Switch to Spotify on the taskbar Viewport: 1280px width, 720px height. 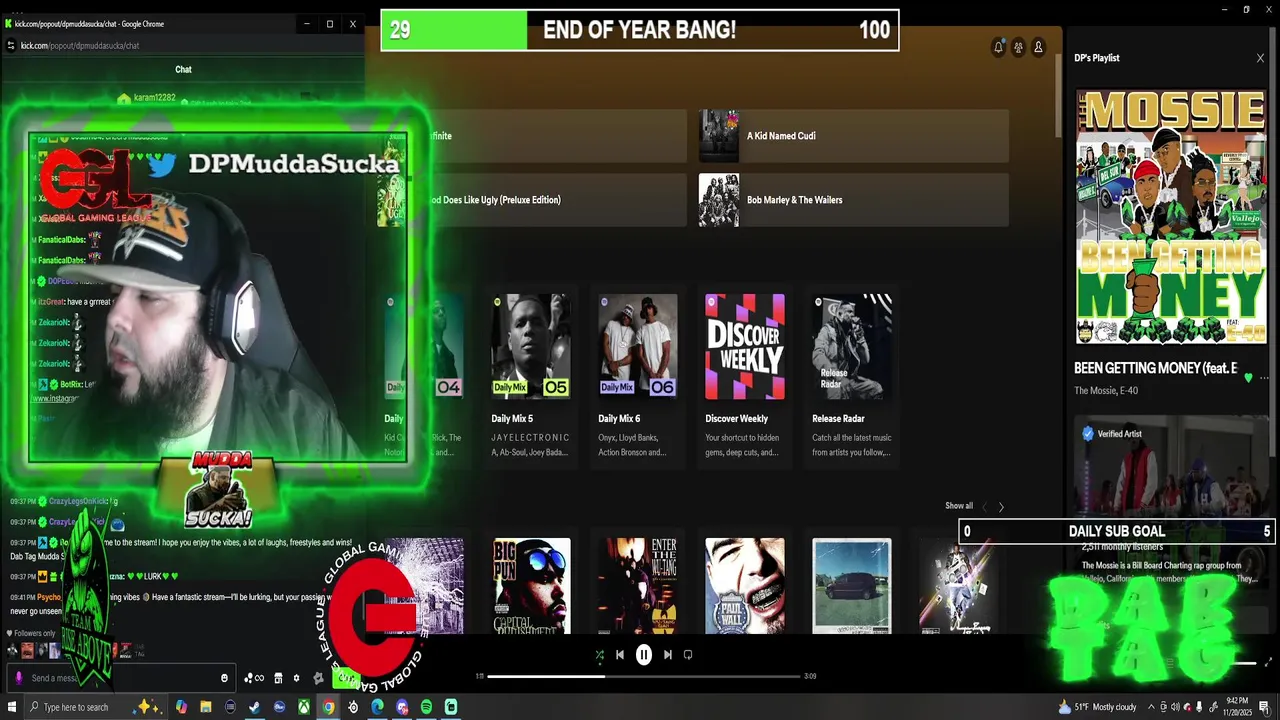[x=426, y=707]
